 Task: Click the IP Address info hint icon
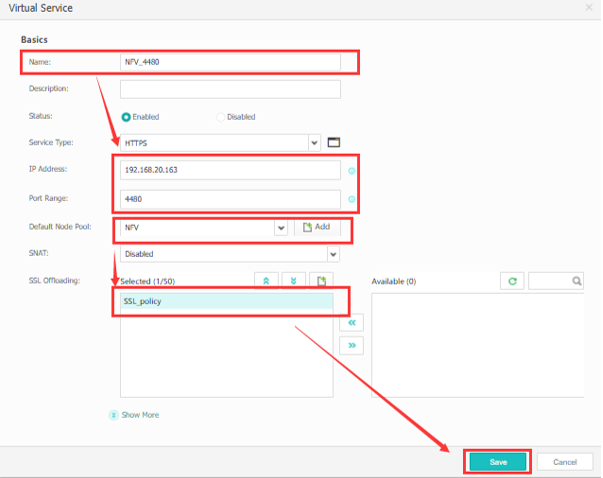pyautogui.click(x=351, y=171)
